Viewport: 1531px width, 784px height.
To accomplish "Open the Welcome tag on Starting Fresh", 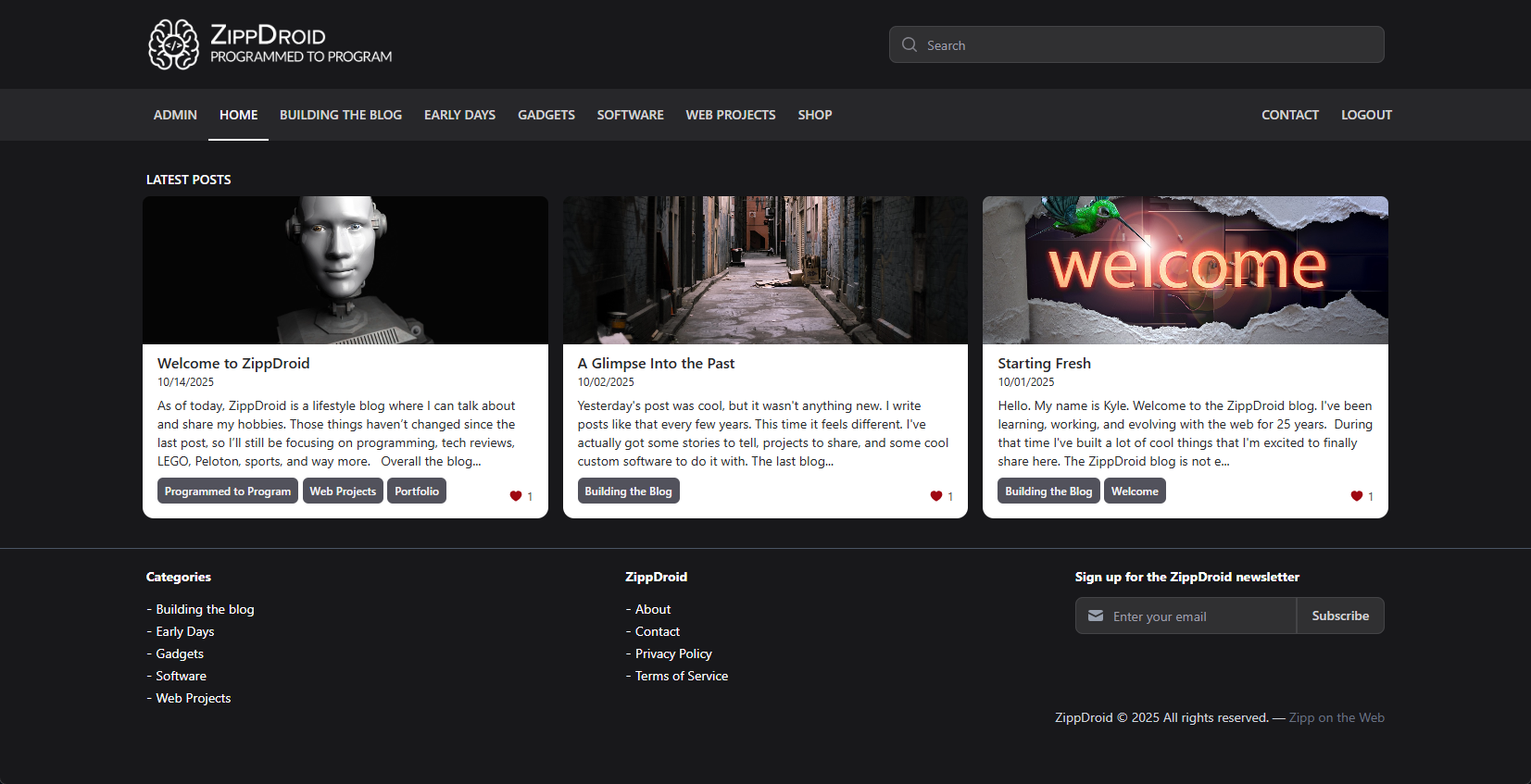I will (x=1135, y=492).
